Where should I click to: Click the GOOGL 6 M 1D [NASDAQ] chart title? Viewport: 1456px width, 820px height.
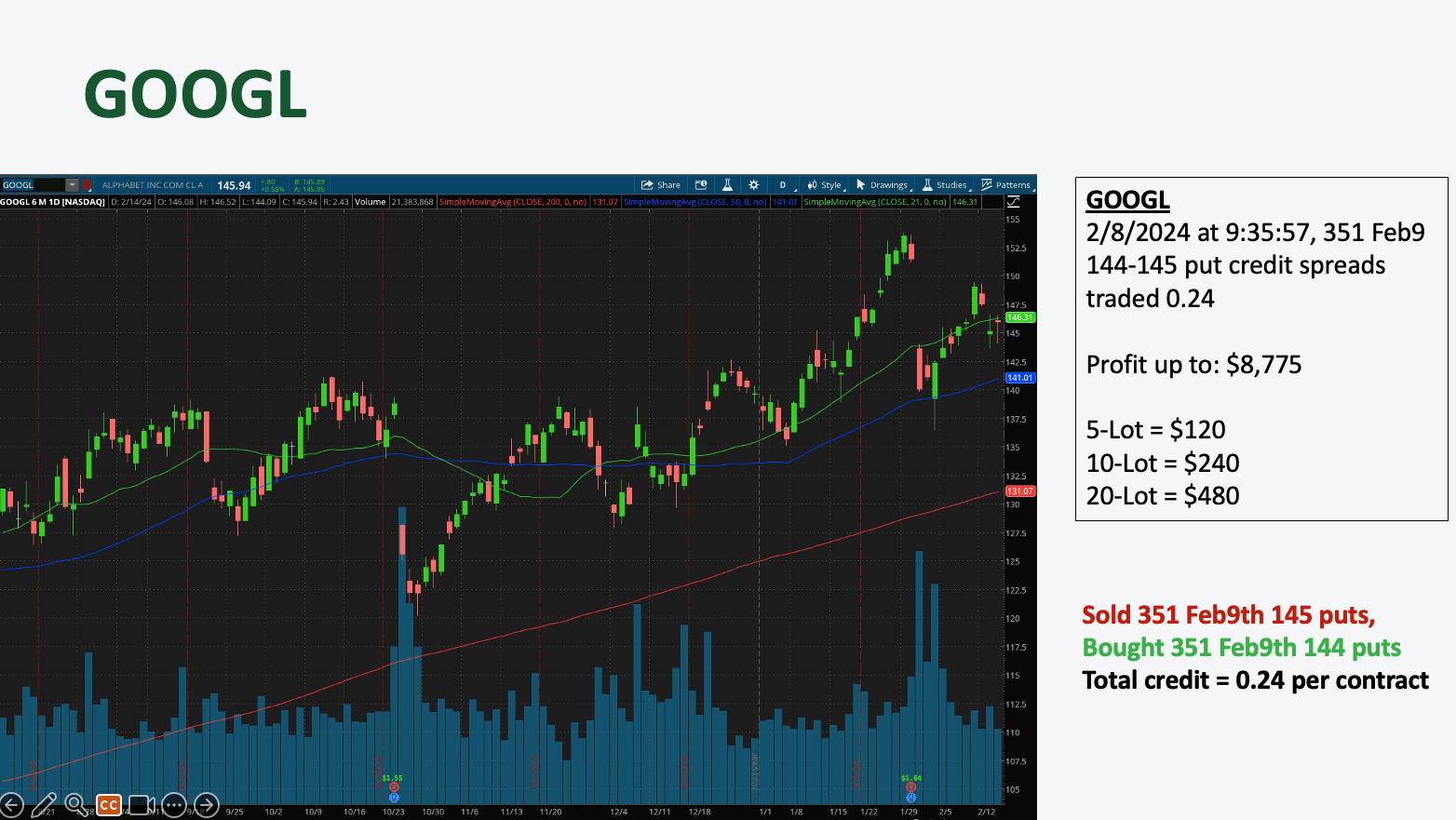(53, 202)
